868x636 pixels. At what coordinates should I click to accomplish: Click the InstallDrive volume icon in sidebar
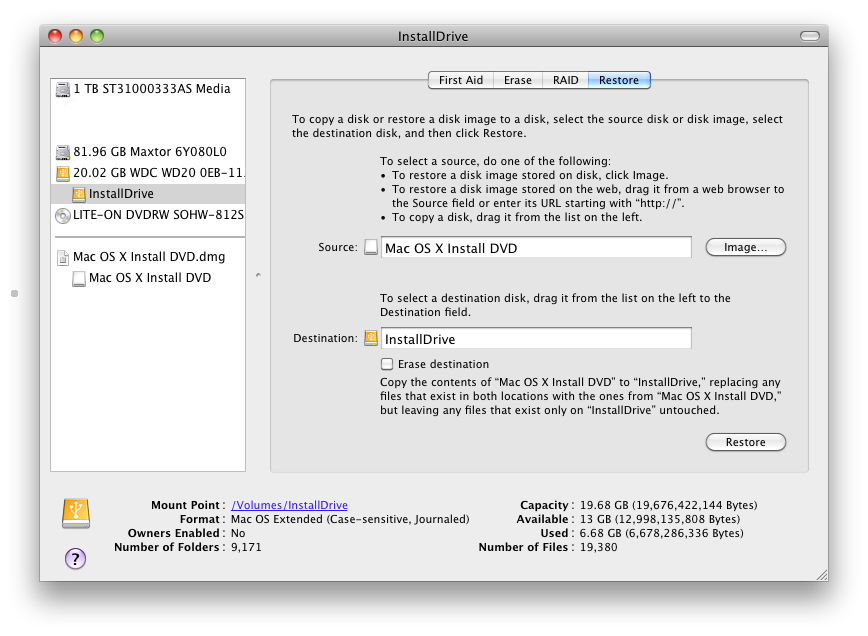coord(79,194)
